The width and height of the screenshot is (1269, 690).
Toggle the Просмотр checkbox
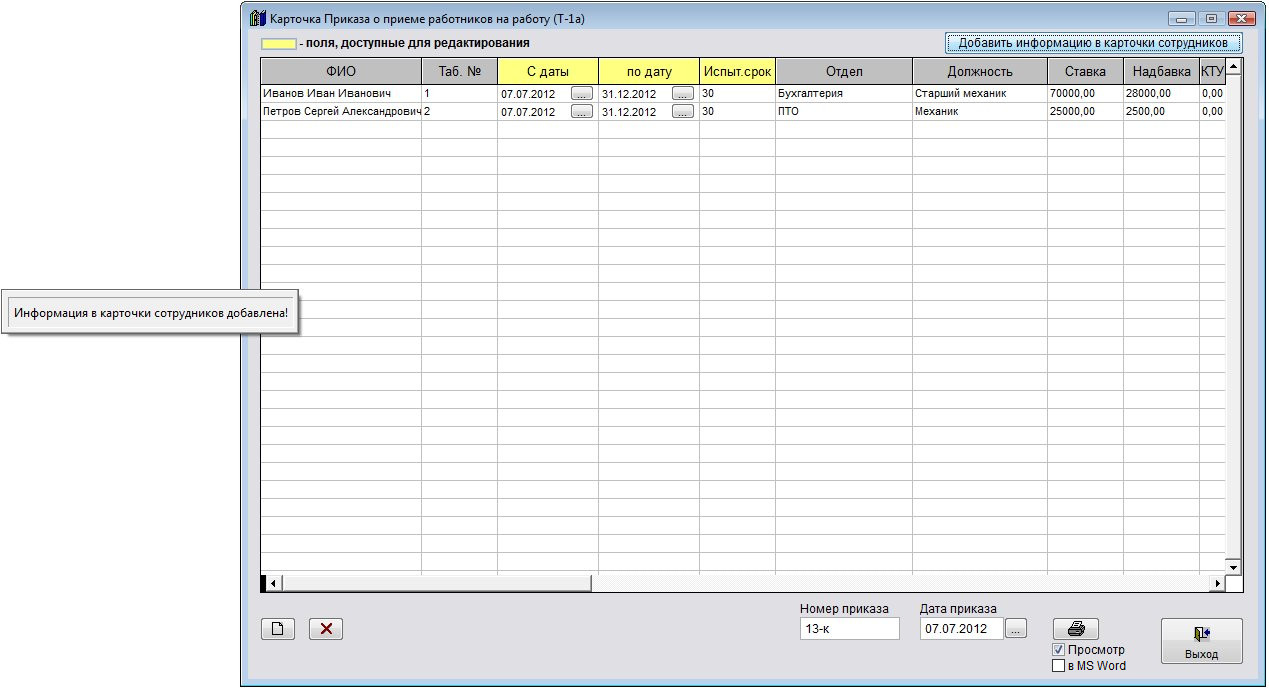click(x=1059, y=650)
